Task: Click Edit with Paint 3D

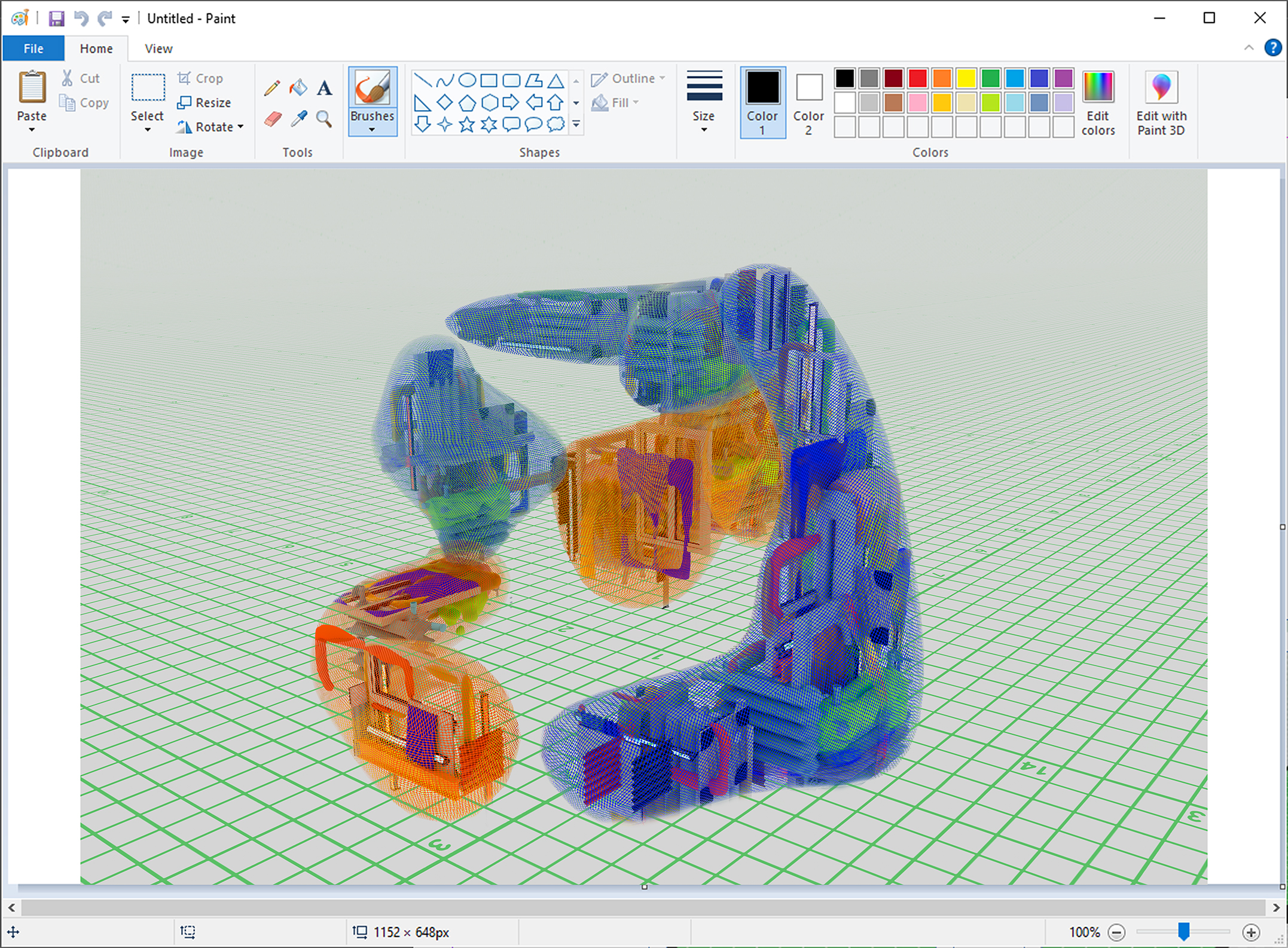Action: pyautogui.click(x=1161, y=102)
